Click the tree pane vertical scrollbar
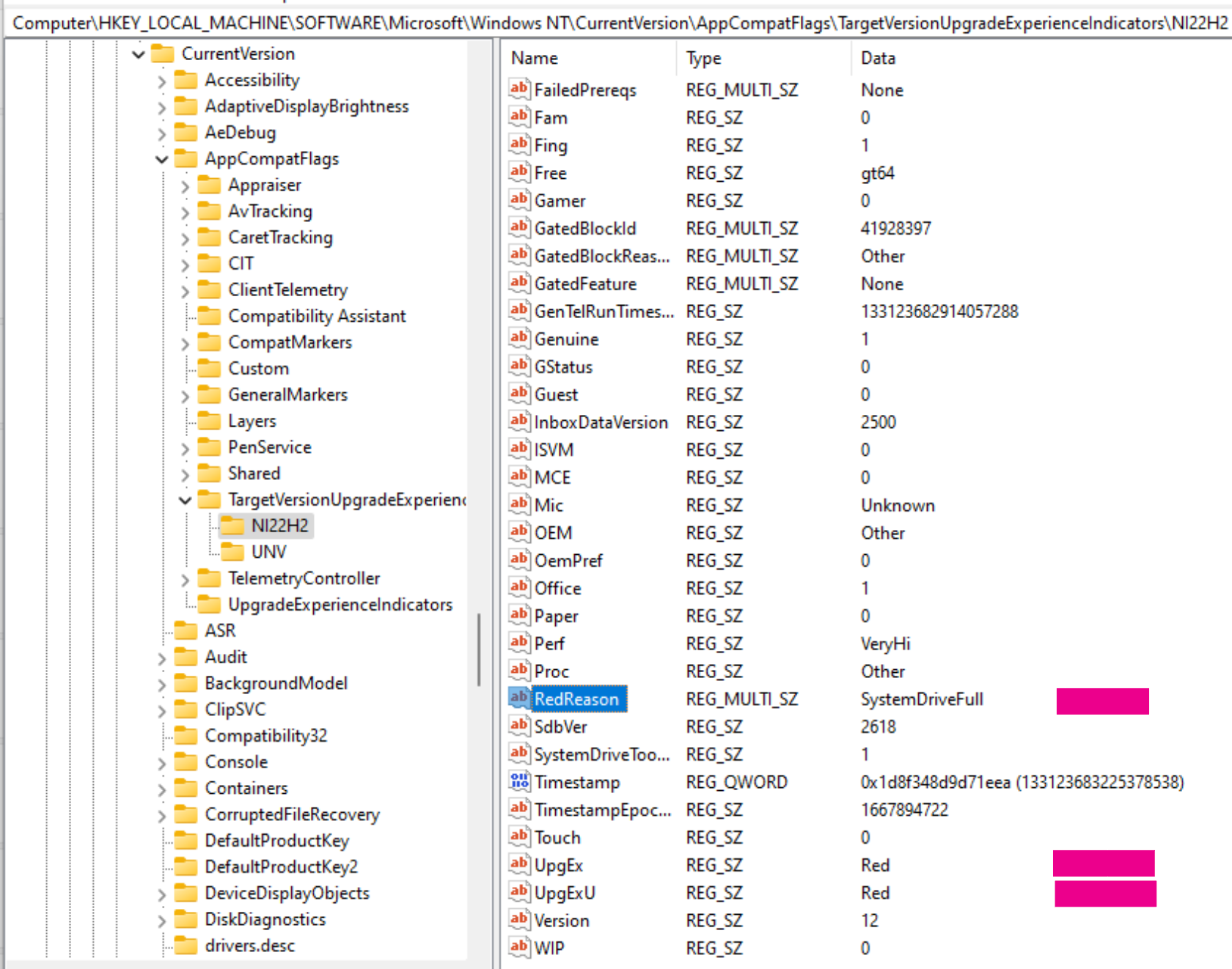 click(x=479, y=649)
